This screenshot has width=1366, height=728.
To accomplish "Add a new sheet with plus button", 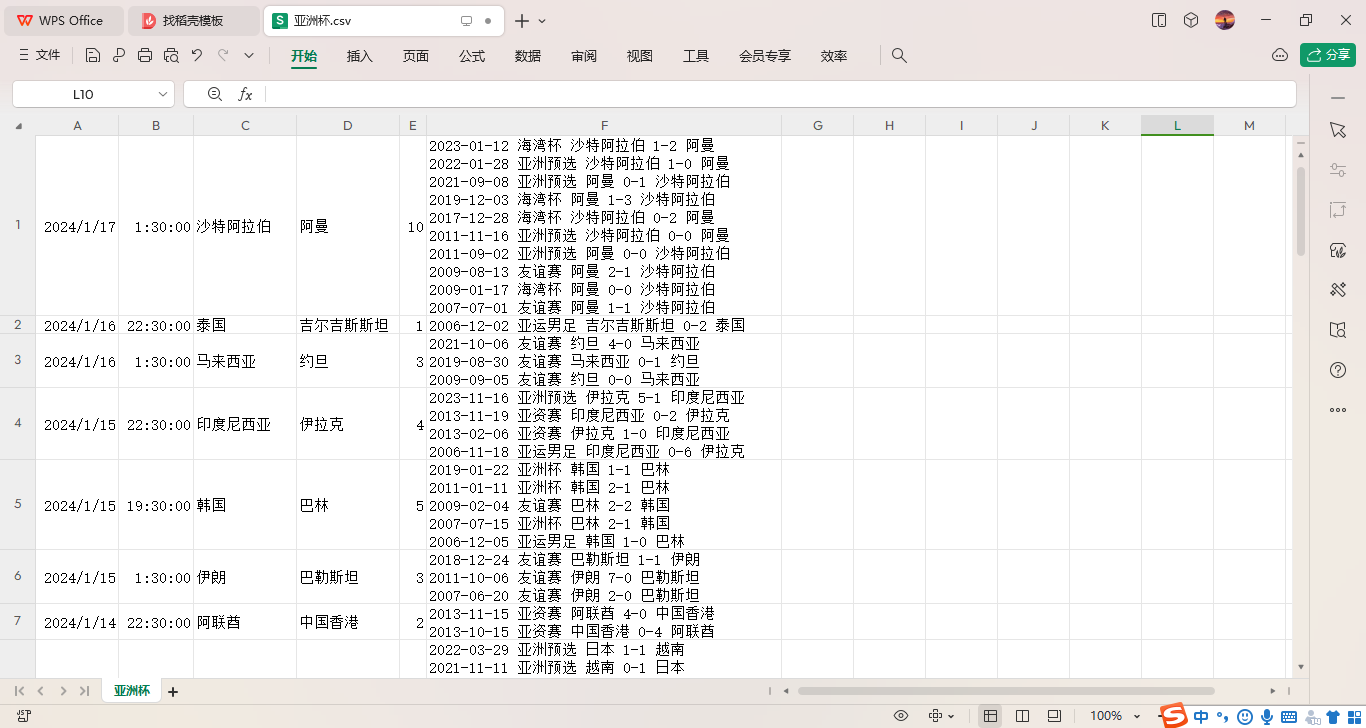I will 173,691.
